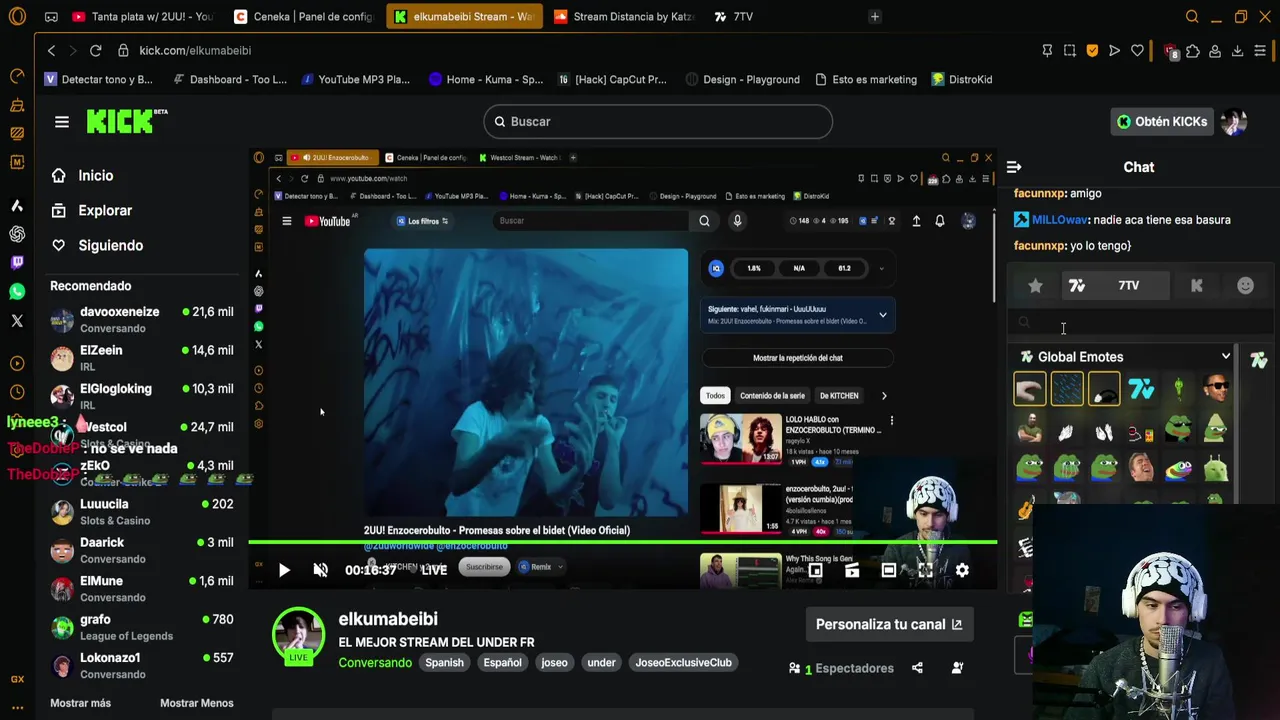Screen dimensions: 1280x720
Task: Play the stream video
Action: point(284,570)
